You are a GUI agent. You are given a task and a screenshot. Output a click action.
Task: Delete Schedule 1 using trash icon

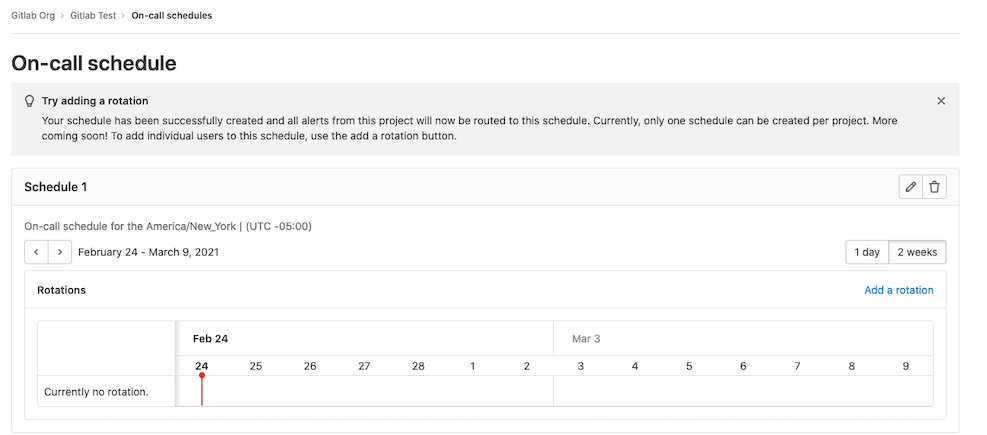click(x=934, y=187)
